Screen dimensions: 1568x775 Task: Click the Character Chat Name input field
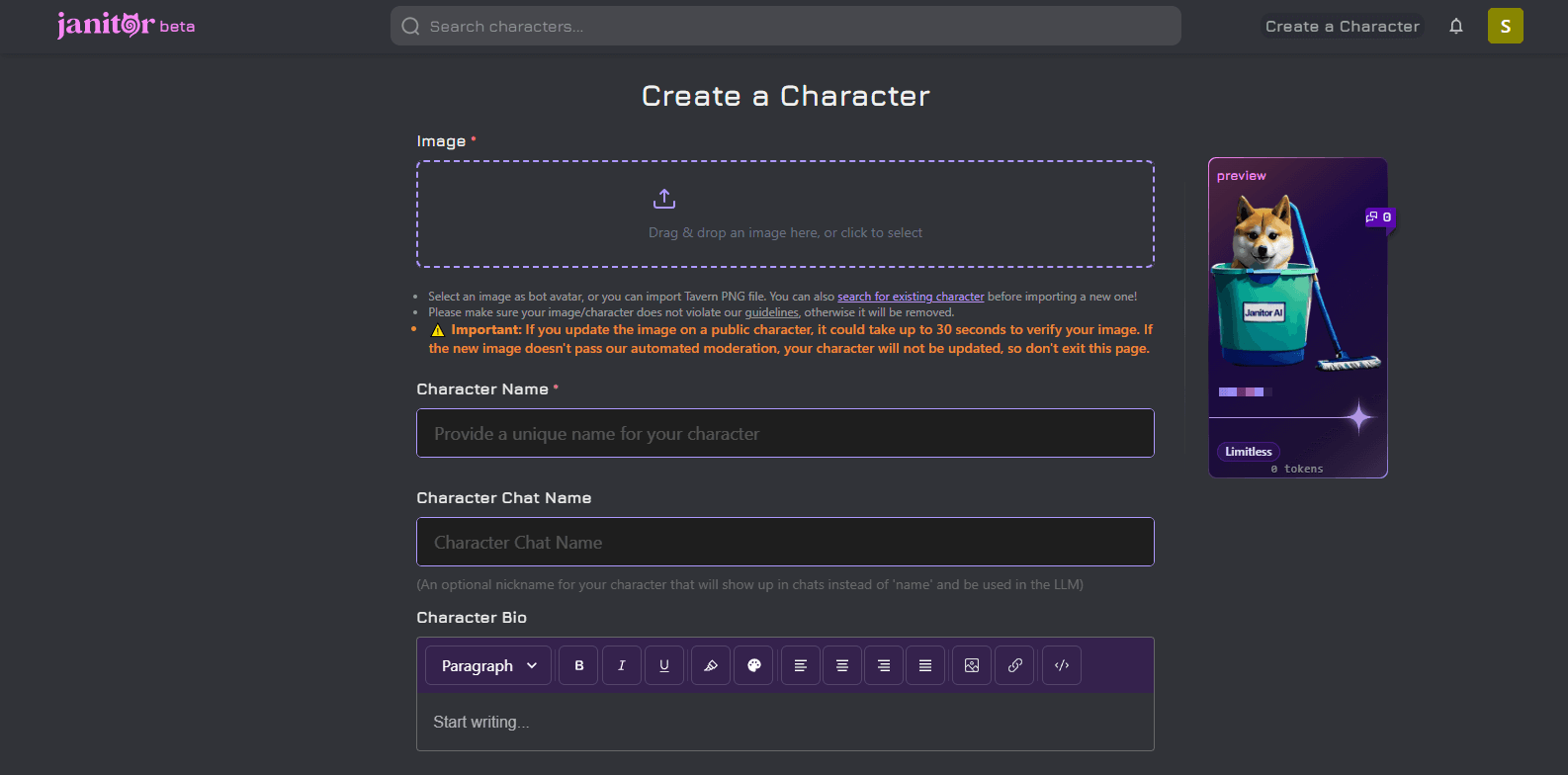pyautogui.click(x=785, y=542)
